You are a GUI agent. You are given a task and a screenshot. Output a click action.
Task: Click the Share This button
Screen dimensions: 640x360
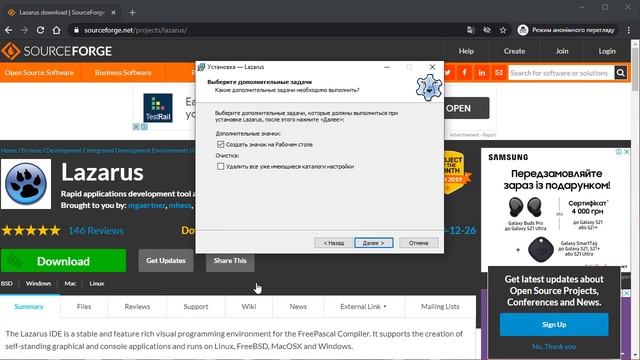230,260
